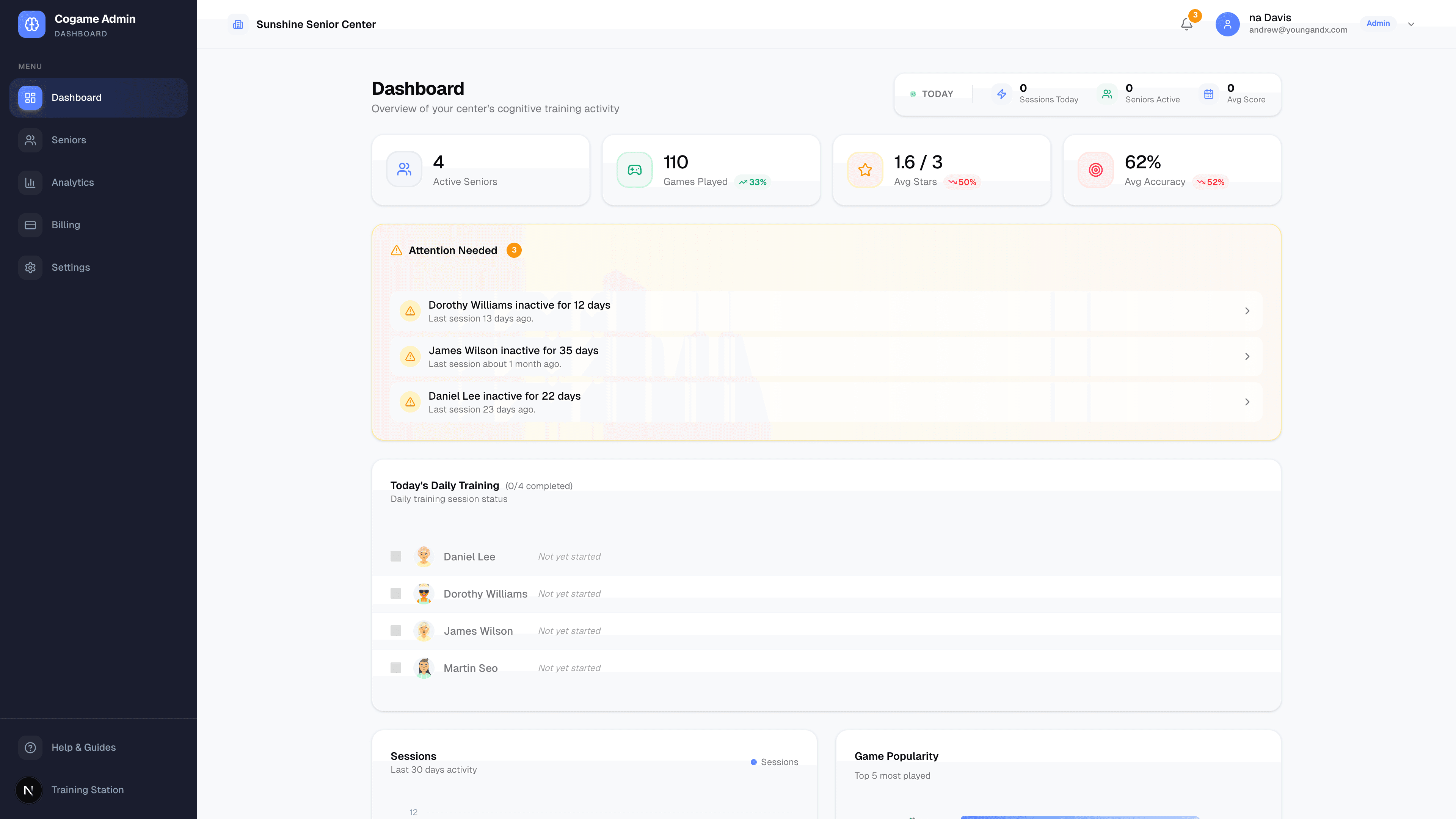The image size is (1456, 819).
Task: Mark Dorothy Williams training as started
Action: coord(395,593)
